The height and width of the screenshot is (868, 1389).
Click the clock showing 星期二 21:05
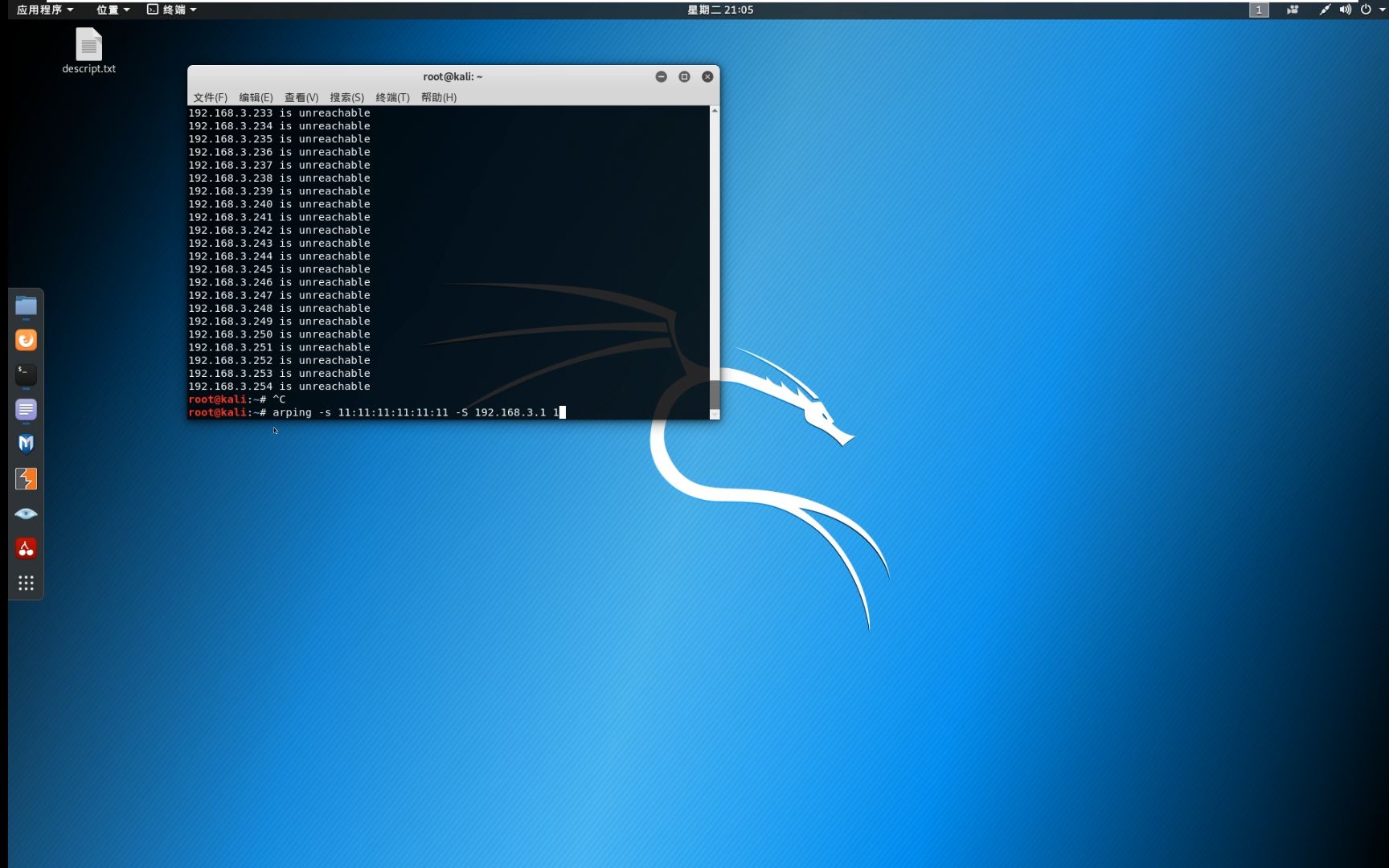pos(720,10)
